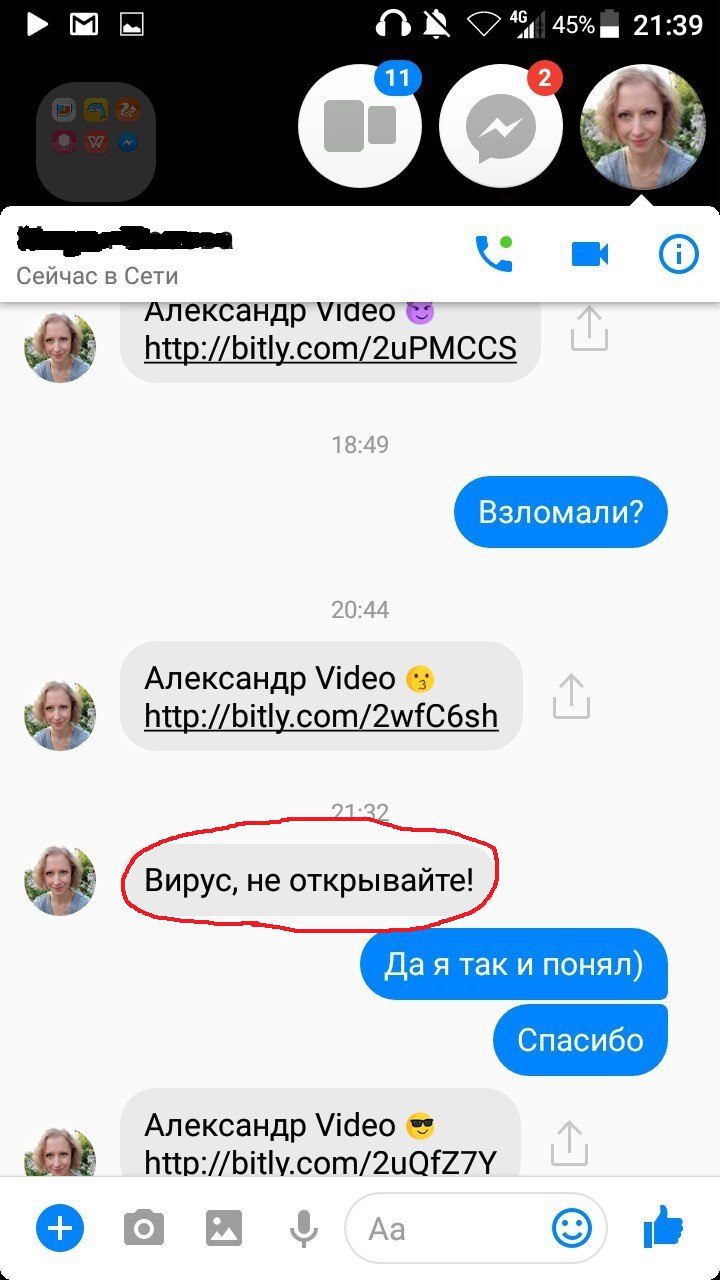Start a voice call with phone icon

493,254
